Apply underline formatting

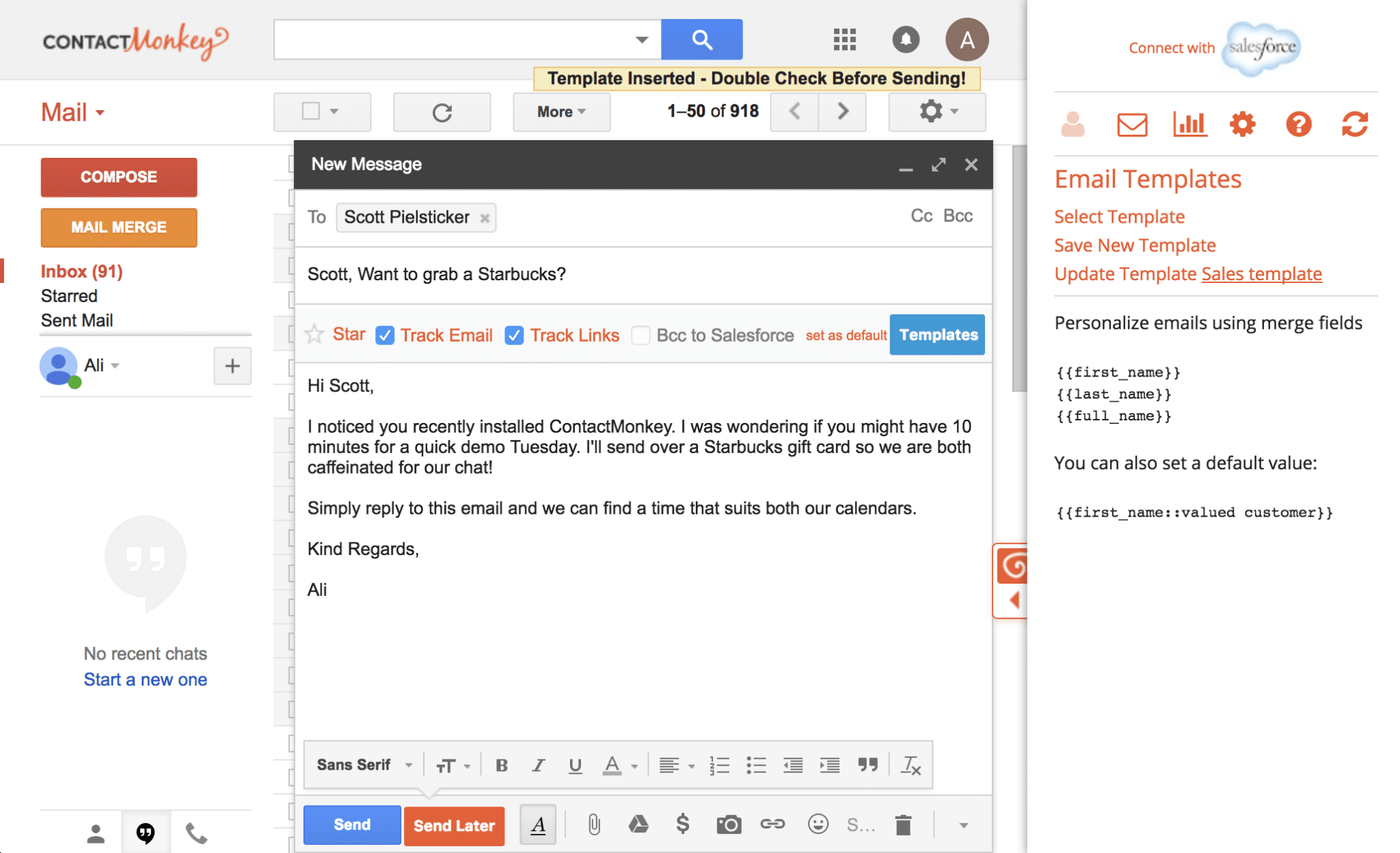point(575,766)
